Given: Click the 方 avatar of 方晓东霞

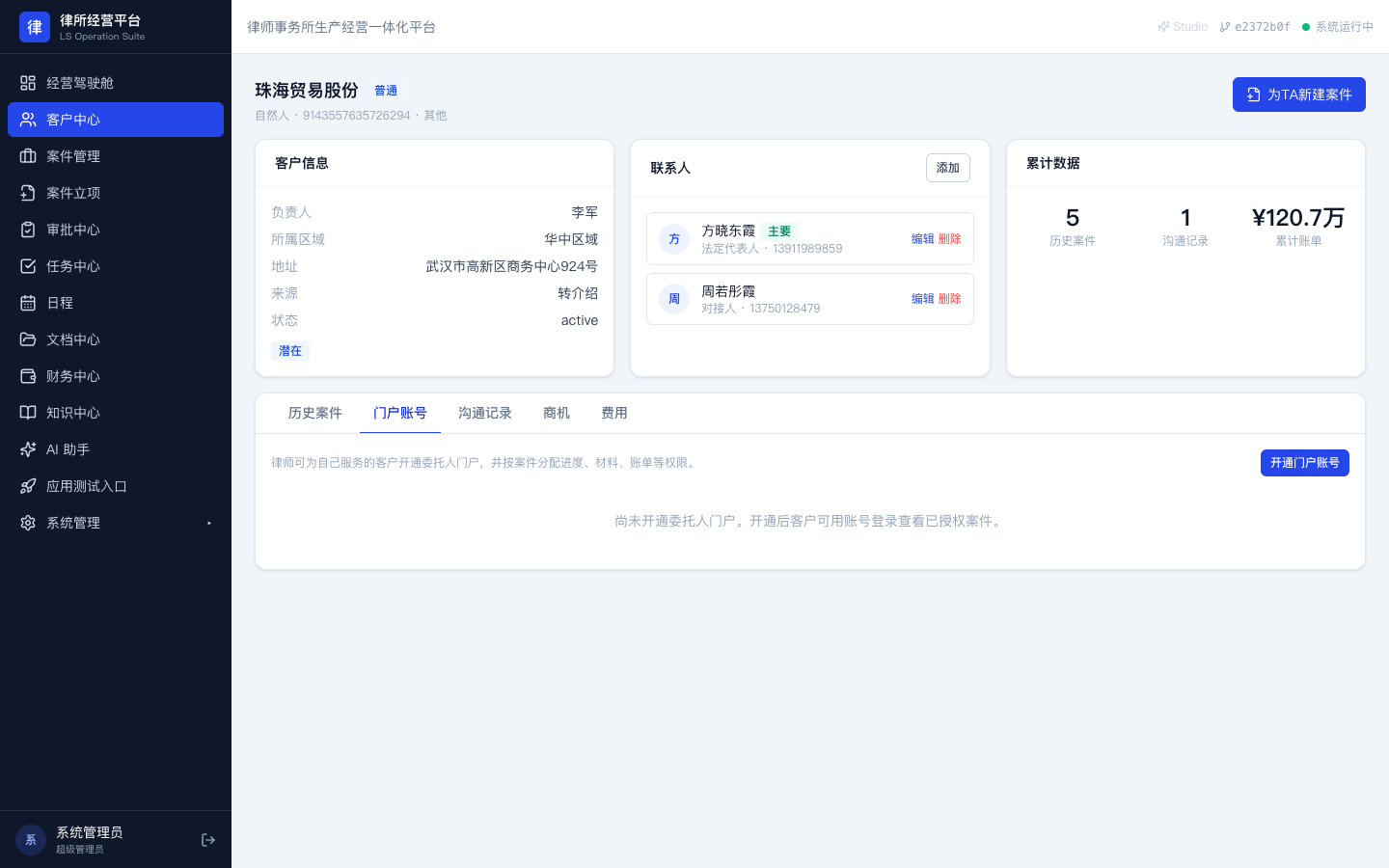Looking at the screenshot, I should (674, 239).
